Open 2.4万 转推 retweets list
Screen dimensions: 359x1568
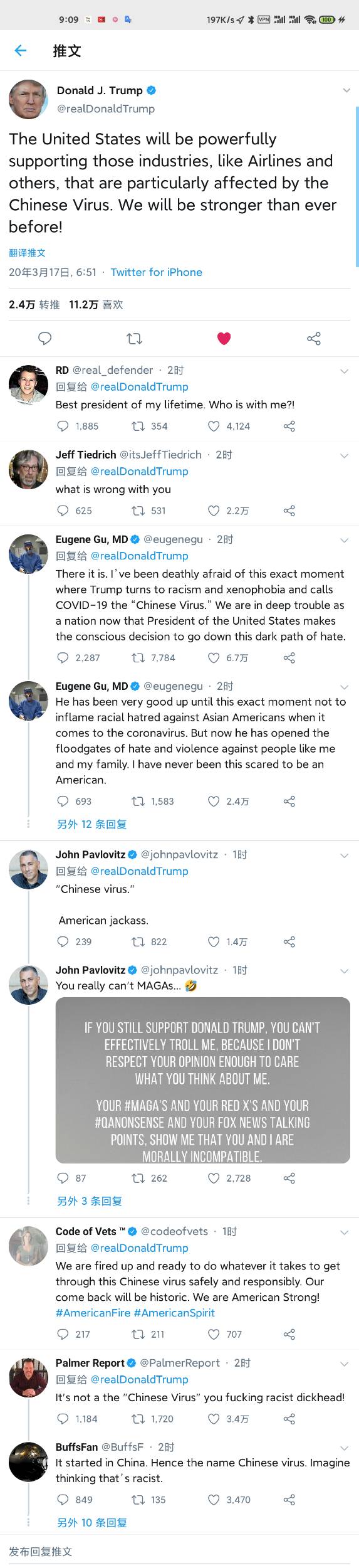click(x=34, y=304)
